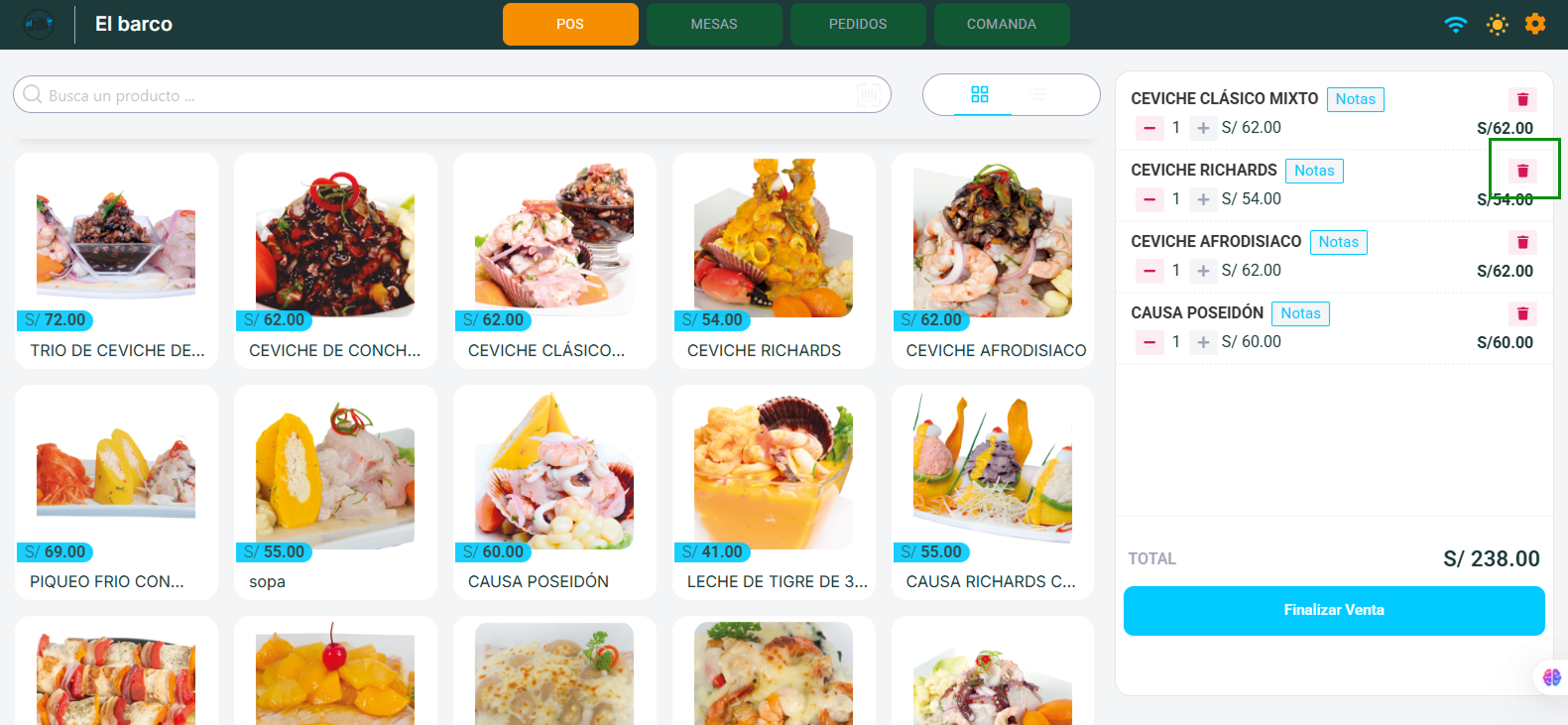Open the COMANDA tab
The width and height of the screenshot is (1568, 725).
click(1002, 24)
